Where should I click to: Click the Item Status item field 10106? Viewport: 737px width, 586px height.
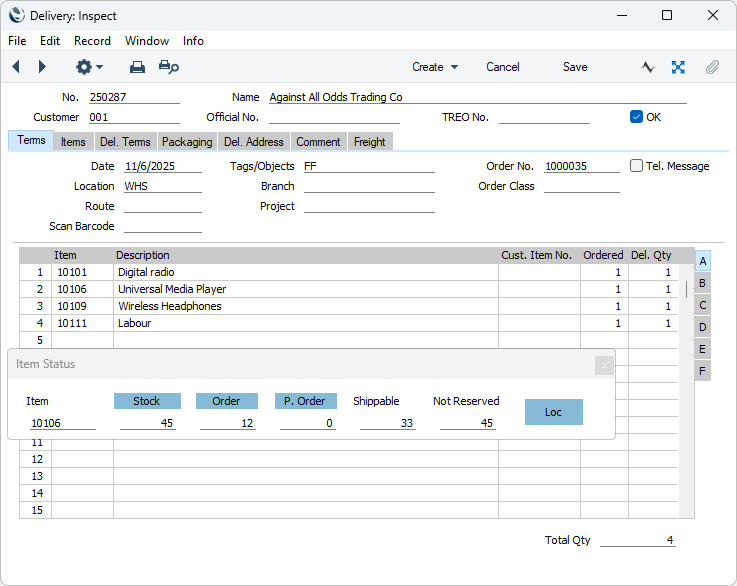pos(61,423)
